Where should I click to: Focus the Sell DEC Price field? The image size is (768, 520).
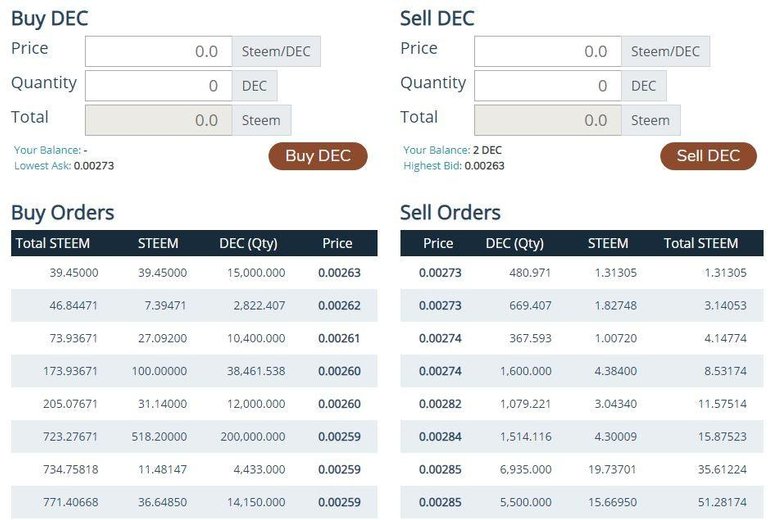(547, 52)
